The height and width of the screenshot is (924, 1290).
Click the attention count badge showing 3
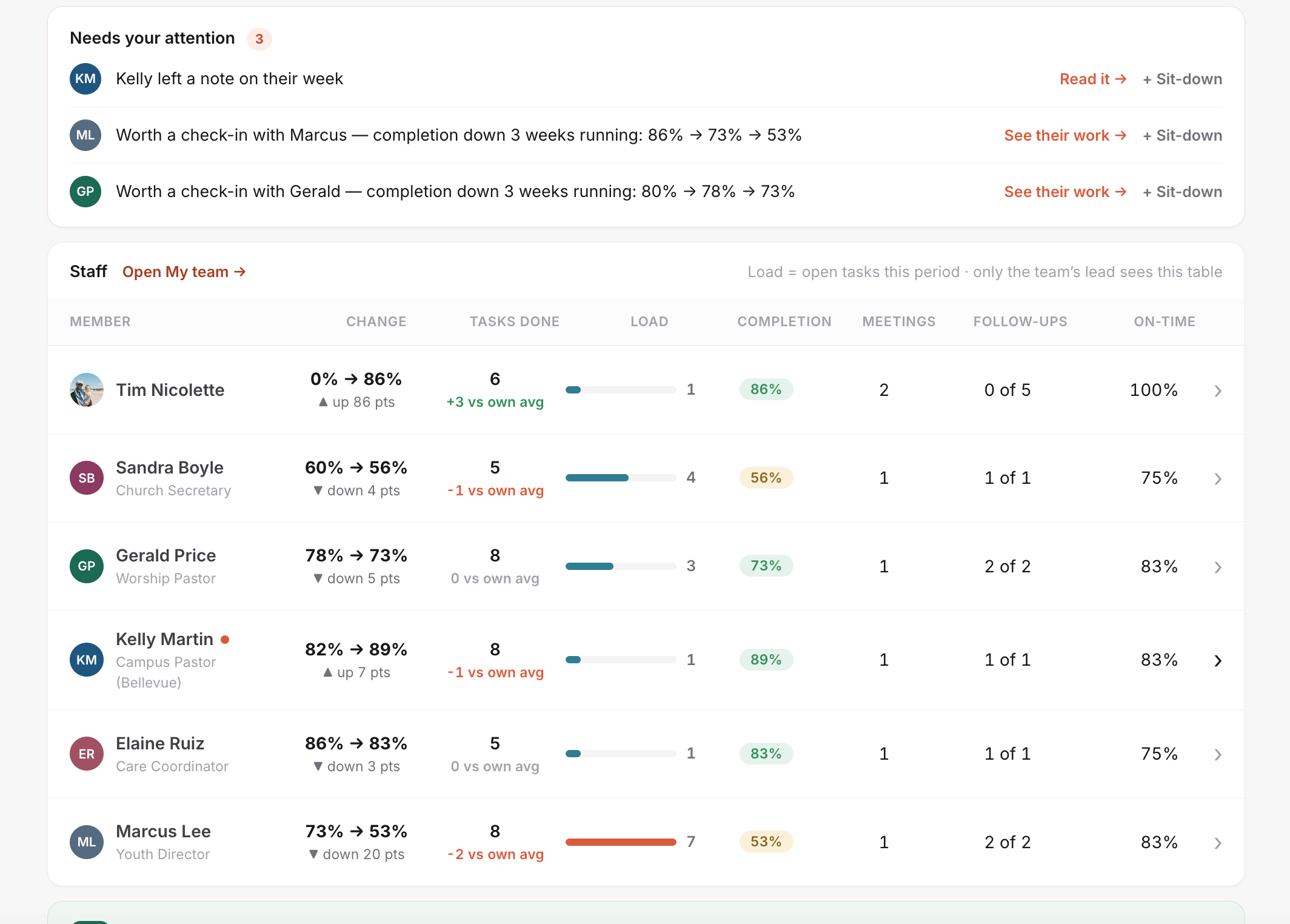tap(259, 39)
